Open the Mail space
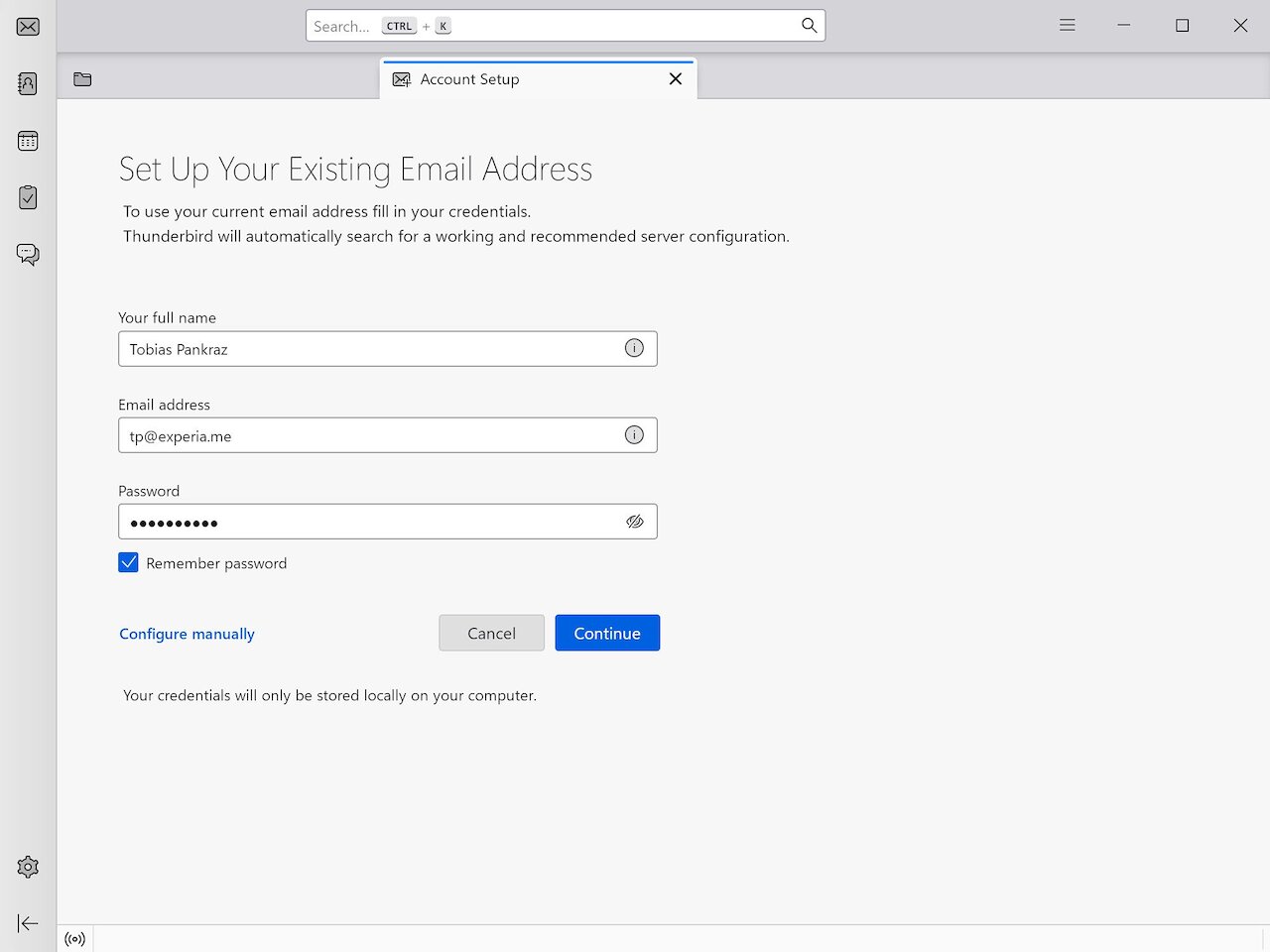 [27, 27]
